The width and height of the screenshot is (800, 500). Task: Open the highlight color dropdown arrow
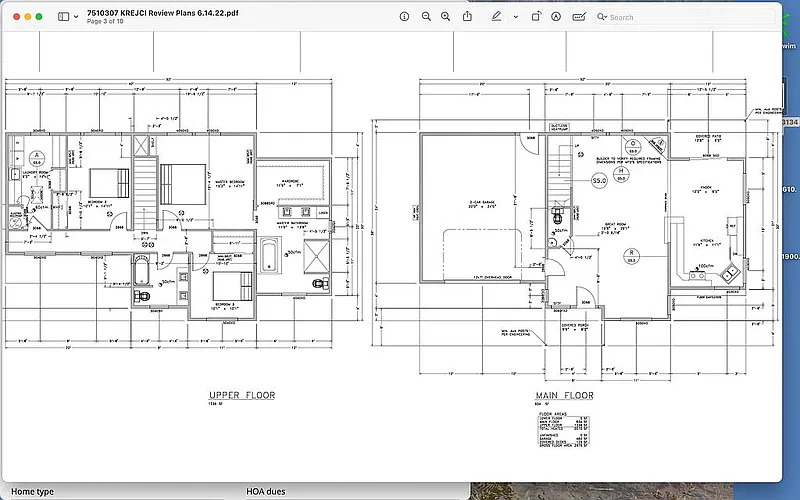(x=515, y=17)
